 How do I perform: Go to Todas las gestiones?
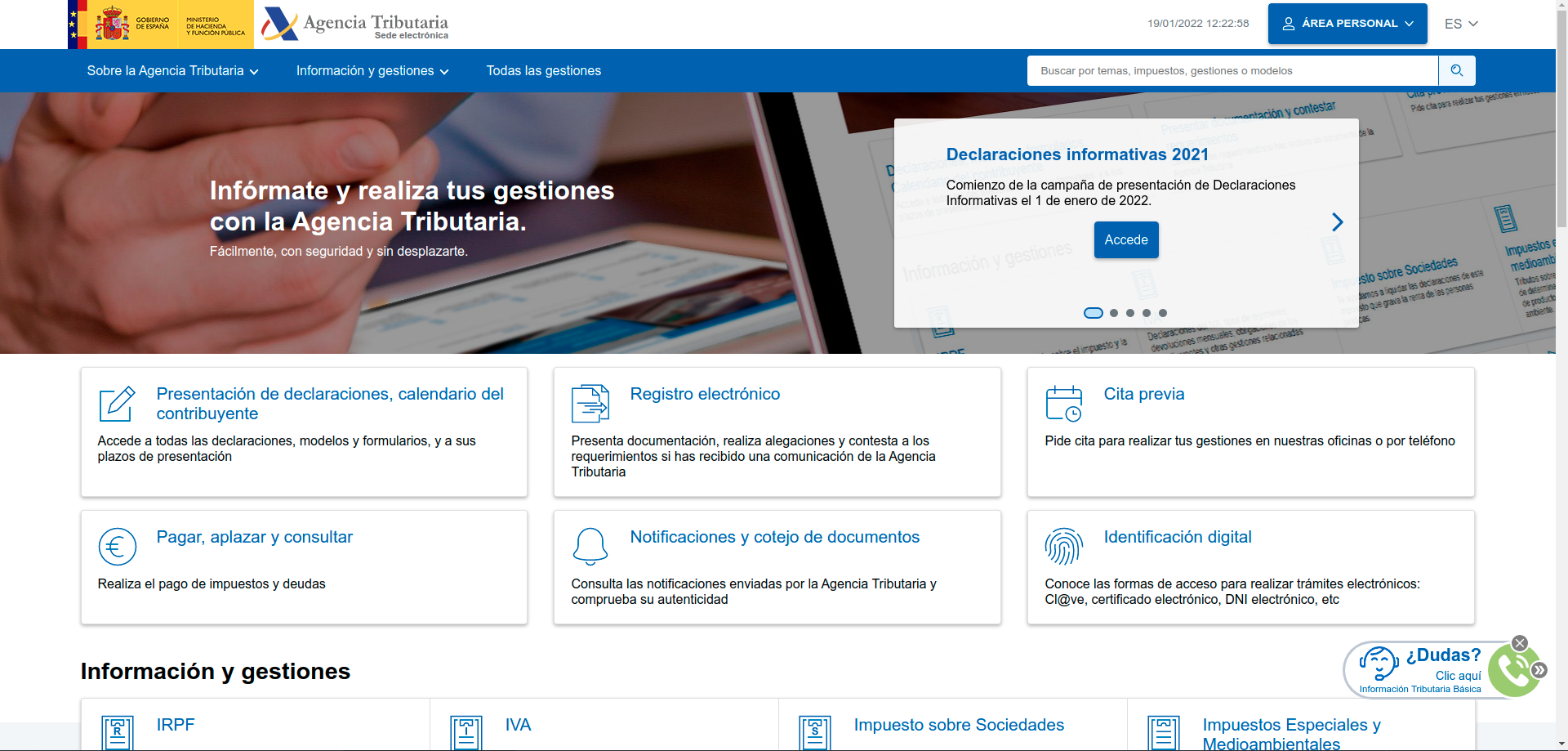tap(543, 71)
